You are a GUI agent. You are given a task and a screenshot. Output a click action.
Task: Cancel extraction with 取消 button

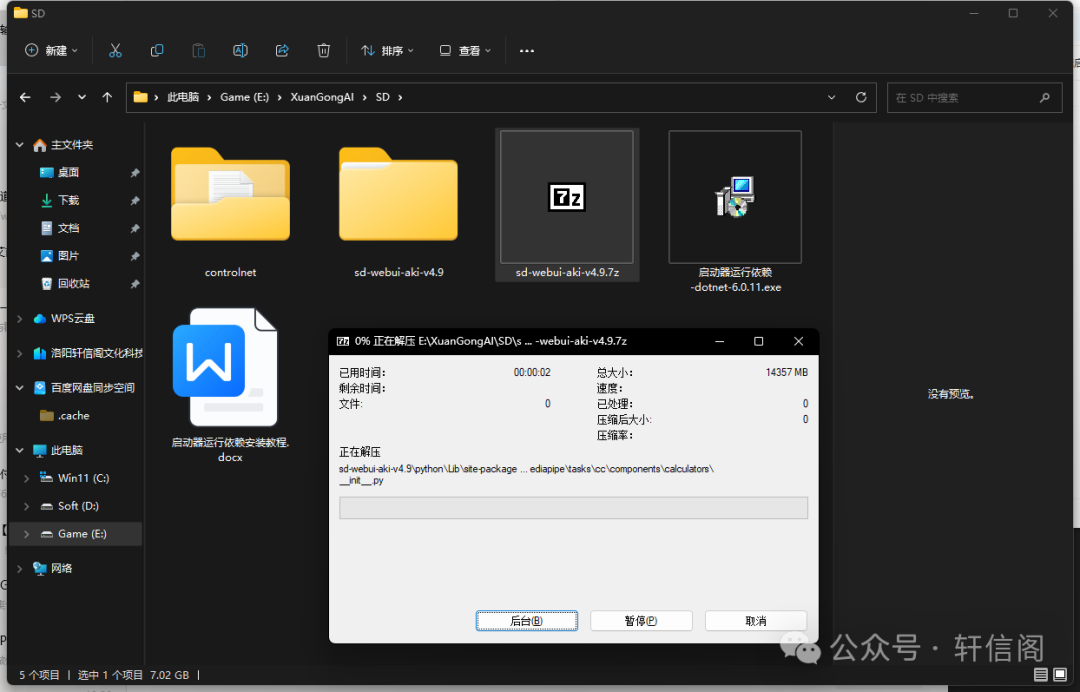tap(755, 621)
